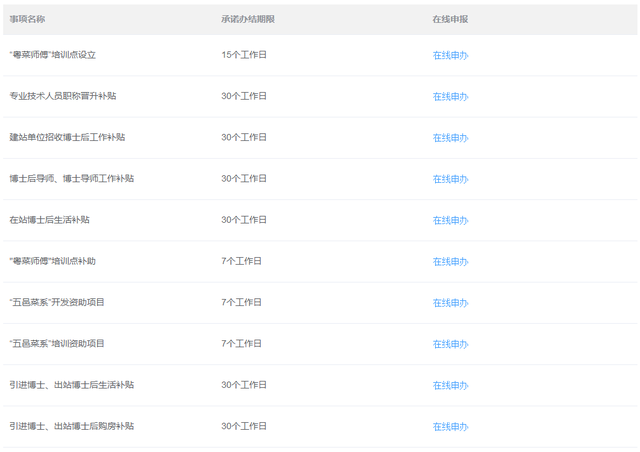640x452 pixels.
Task: Click 在线申办 for 博士后导师、博士导师工作补贴
Action: [x=450, y=179]
